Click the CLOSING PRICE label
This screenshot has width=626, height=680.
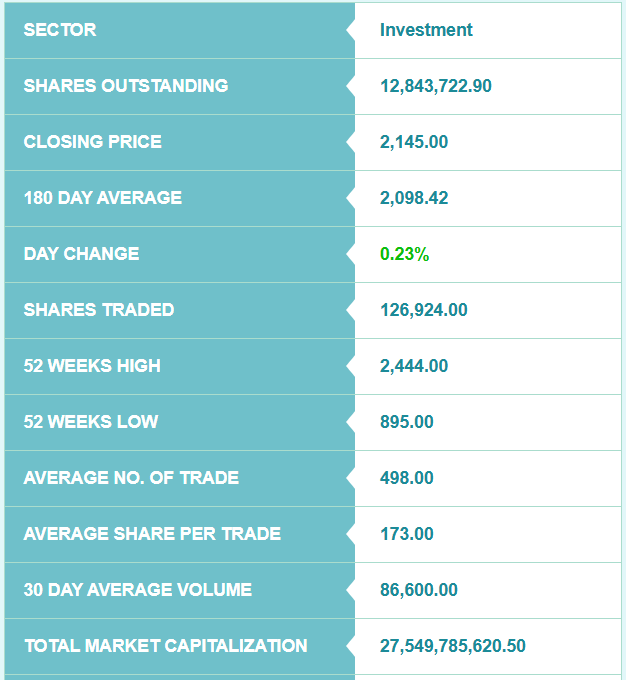[x=93, y=142]
